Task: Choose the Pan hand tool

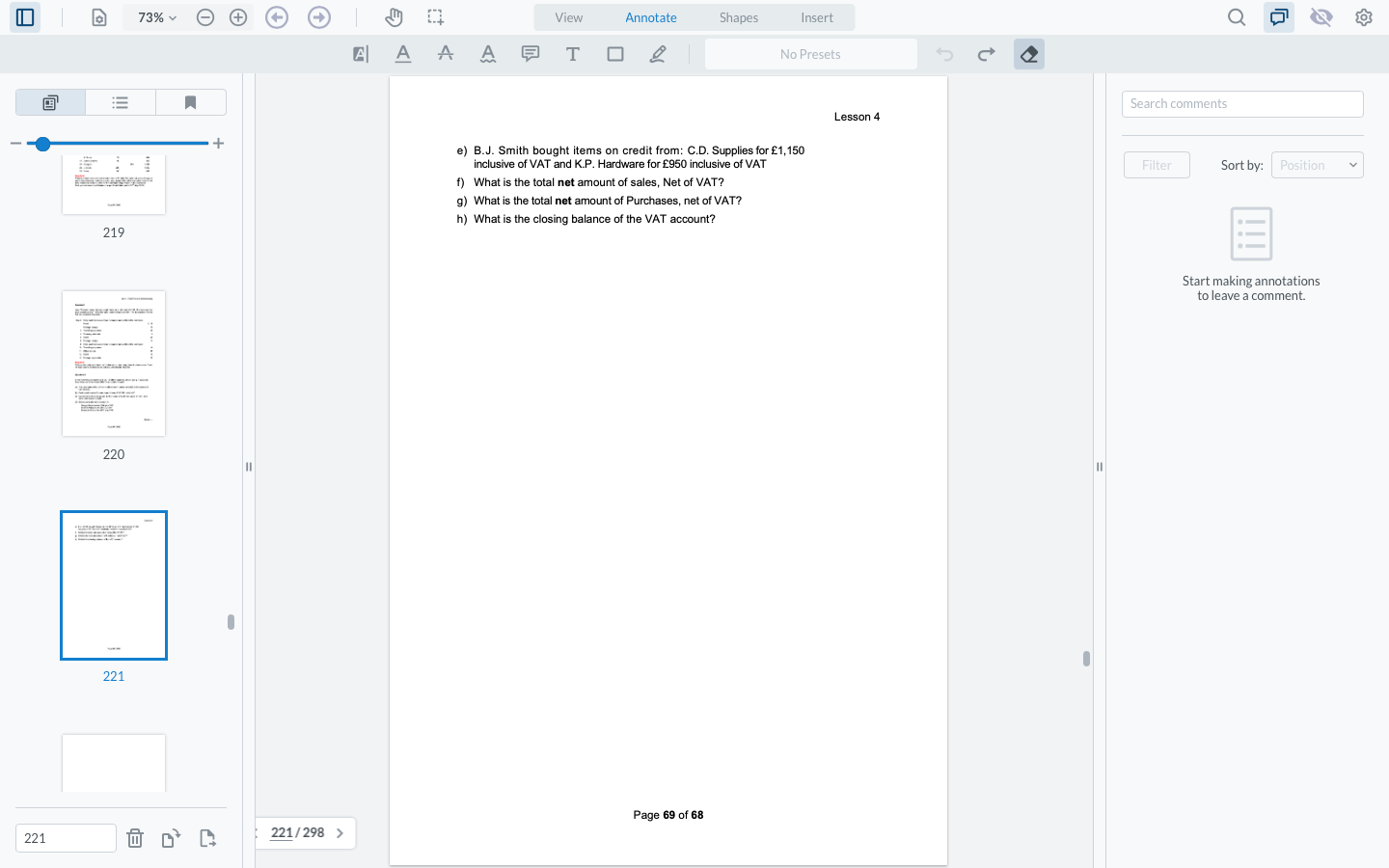Action: click(x=394, y=17)
